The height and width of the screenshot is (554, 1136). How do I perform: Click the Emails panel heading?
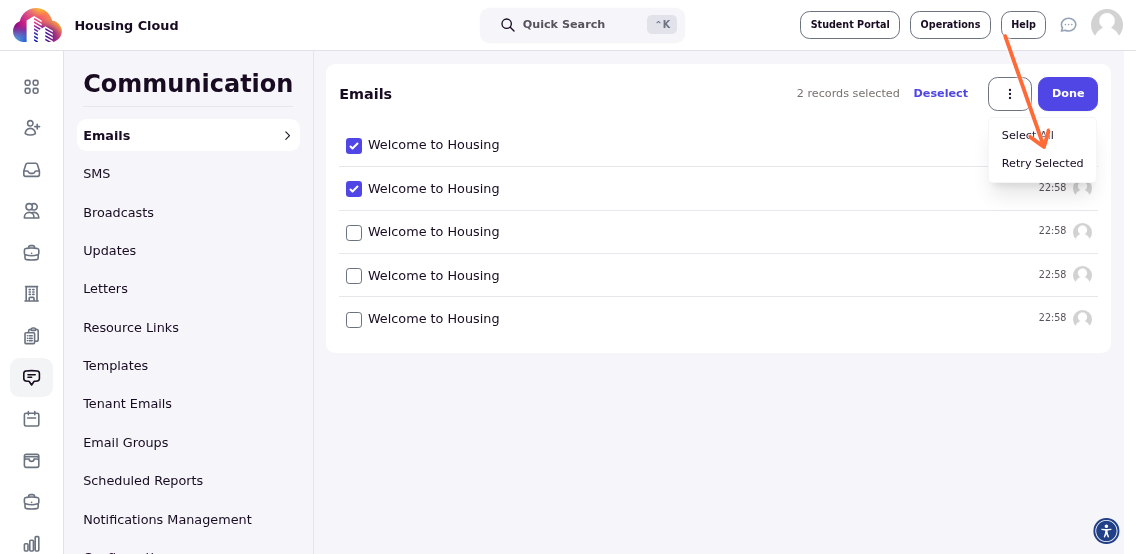click(x=365, y=94)
